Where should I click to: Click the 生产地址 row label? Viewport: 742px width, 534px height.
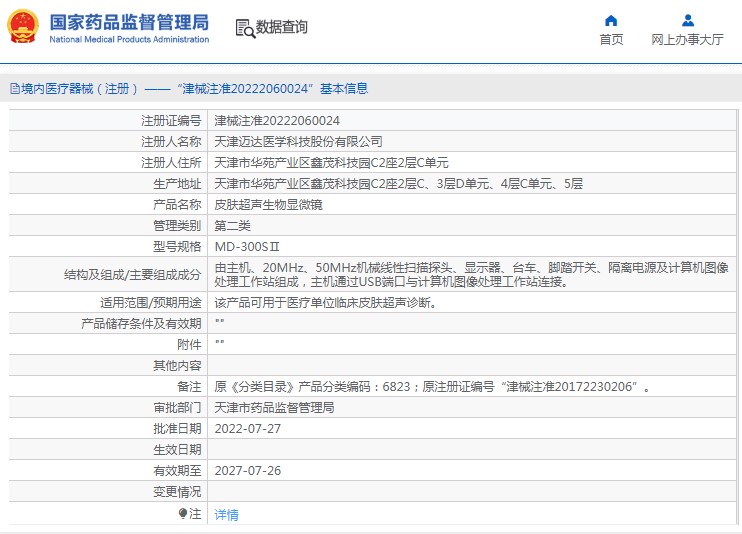coord(177,184)
